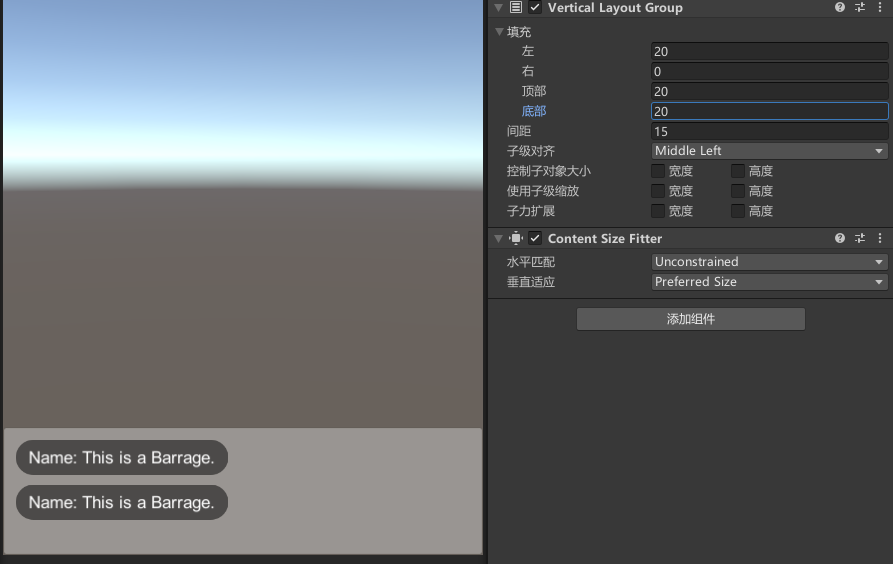Viewport: 893px width, 564px height.
Task: Click the 添加组件 button
Action: (691, 319)
